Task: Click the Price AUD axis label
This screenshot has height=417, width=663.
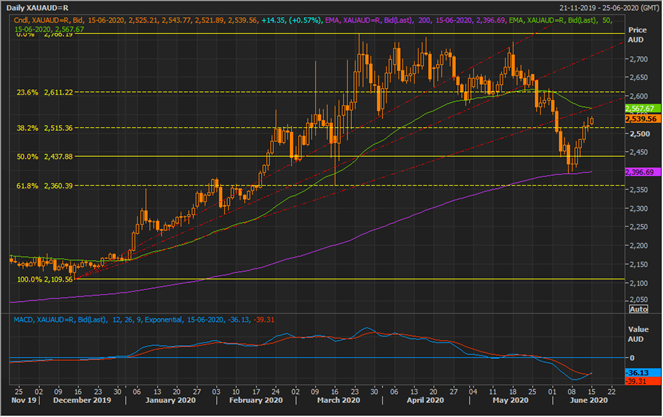Action: 637,35
